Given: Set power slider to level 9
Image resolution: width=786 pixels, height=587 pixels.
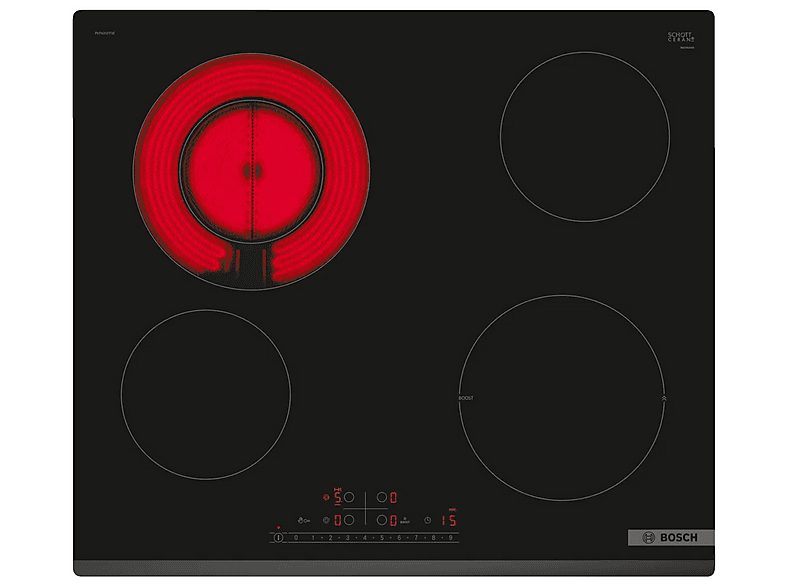Looking at the screenshot, I should [450, 537].
